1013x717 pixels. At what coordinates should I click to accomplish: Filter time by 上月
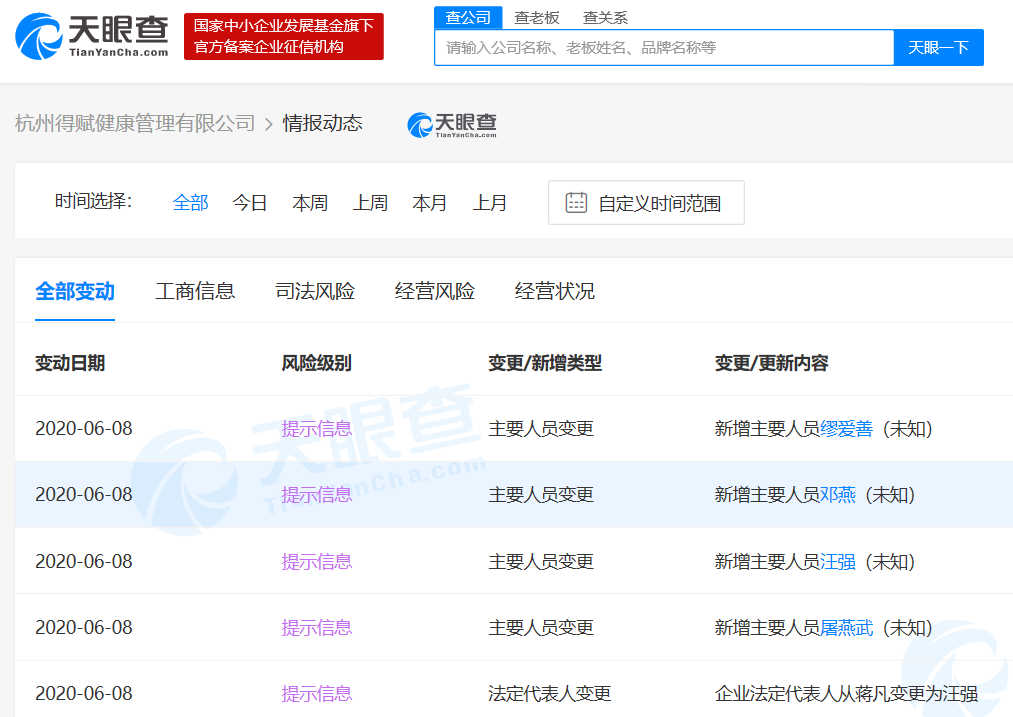click(x=490, y=203)
